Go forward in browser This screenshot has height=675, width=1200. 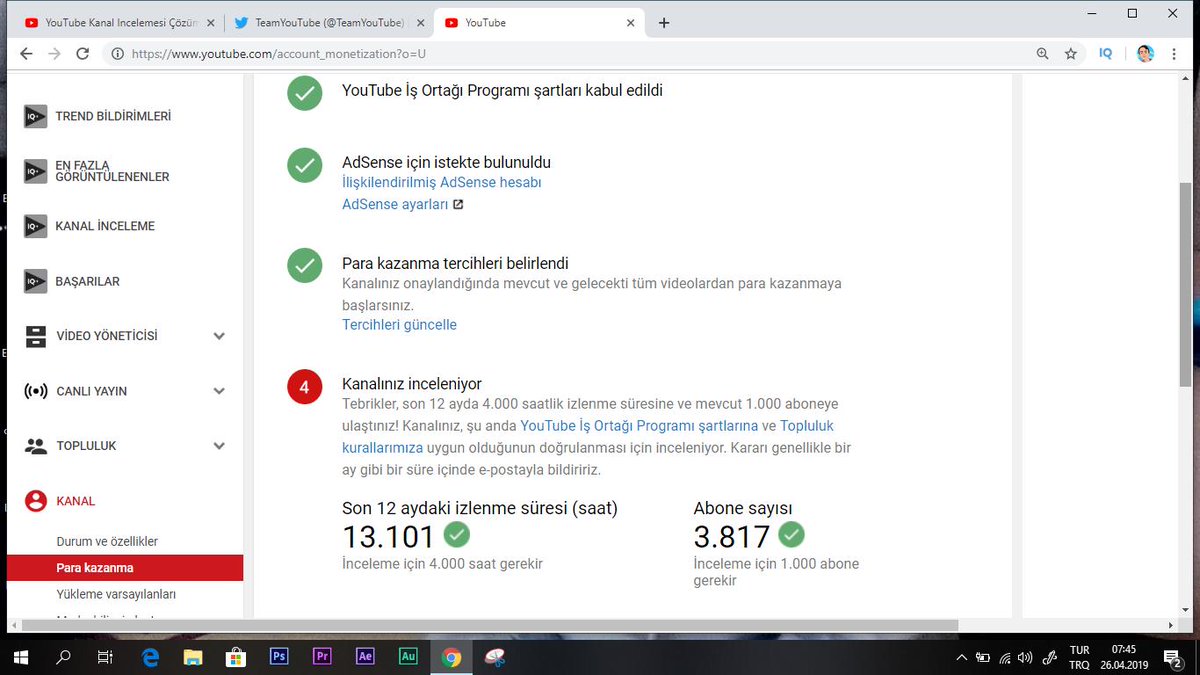point(55,54)
